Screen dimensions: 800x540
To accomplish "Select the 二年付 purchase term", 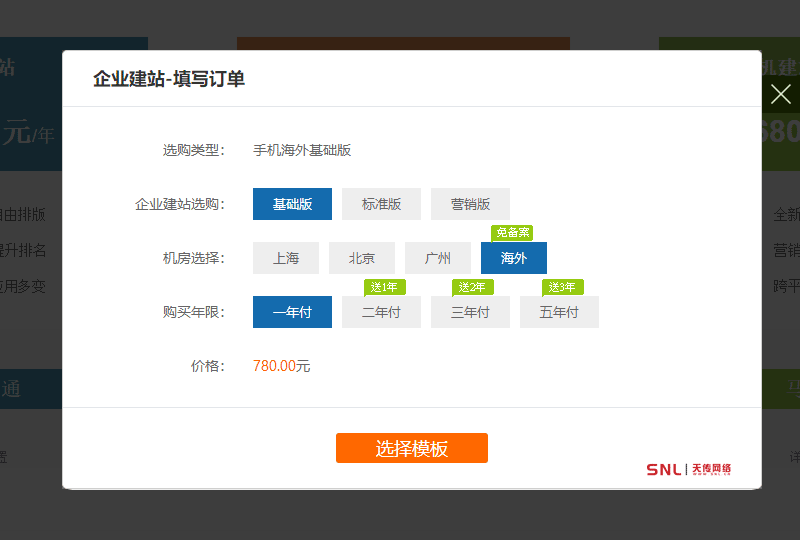I will [x=381, y=312].
